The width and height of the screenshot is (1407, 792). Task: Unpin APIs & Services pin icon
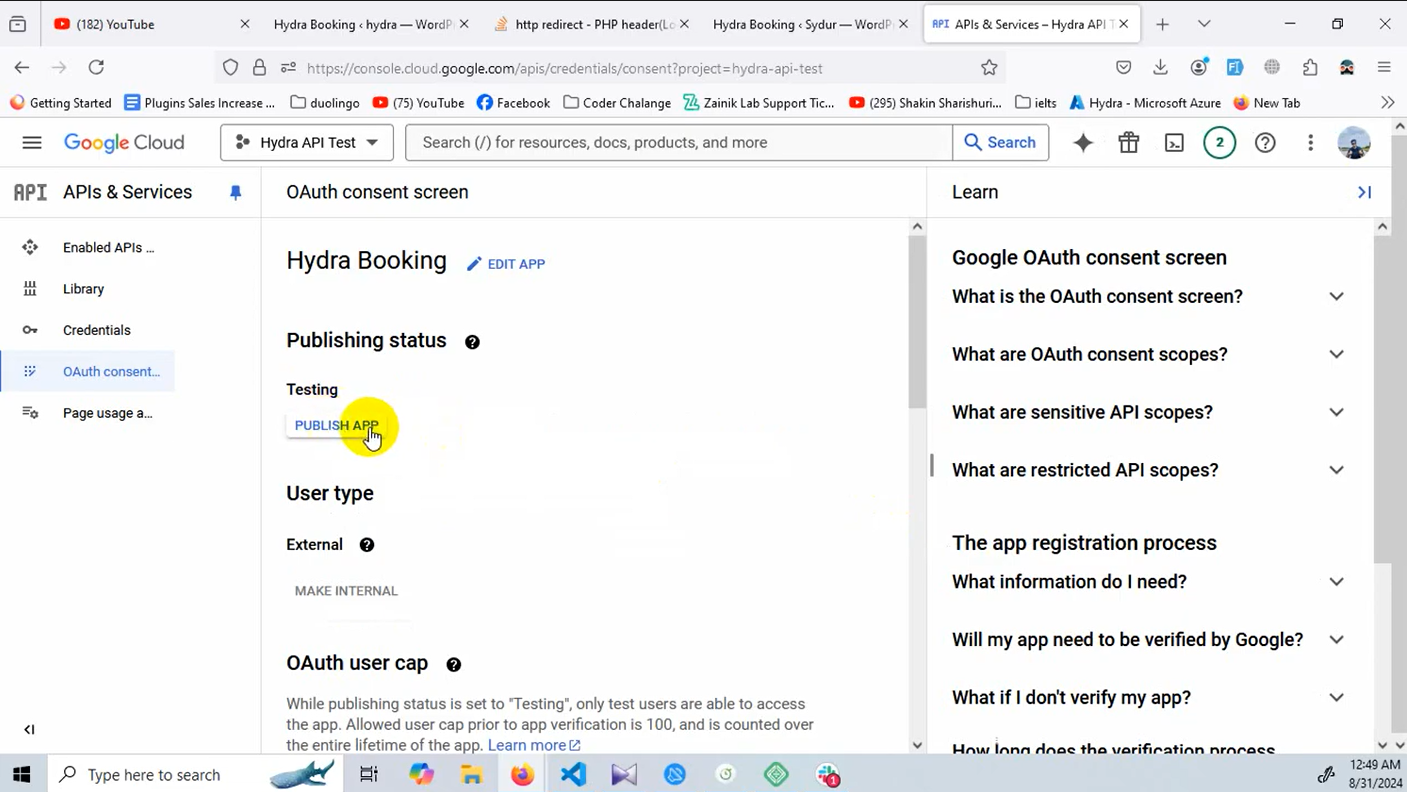tap(235, 192)
